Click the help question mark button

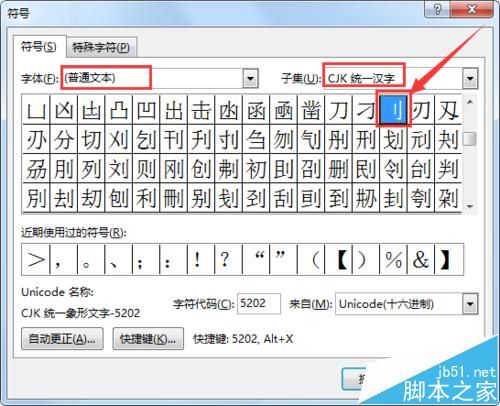437,9
